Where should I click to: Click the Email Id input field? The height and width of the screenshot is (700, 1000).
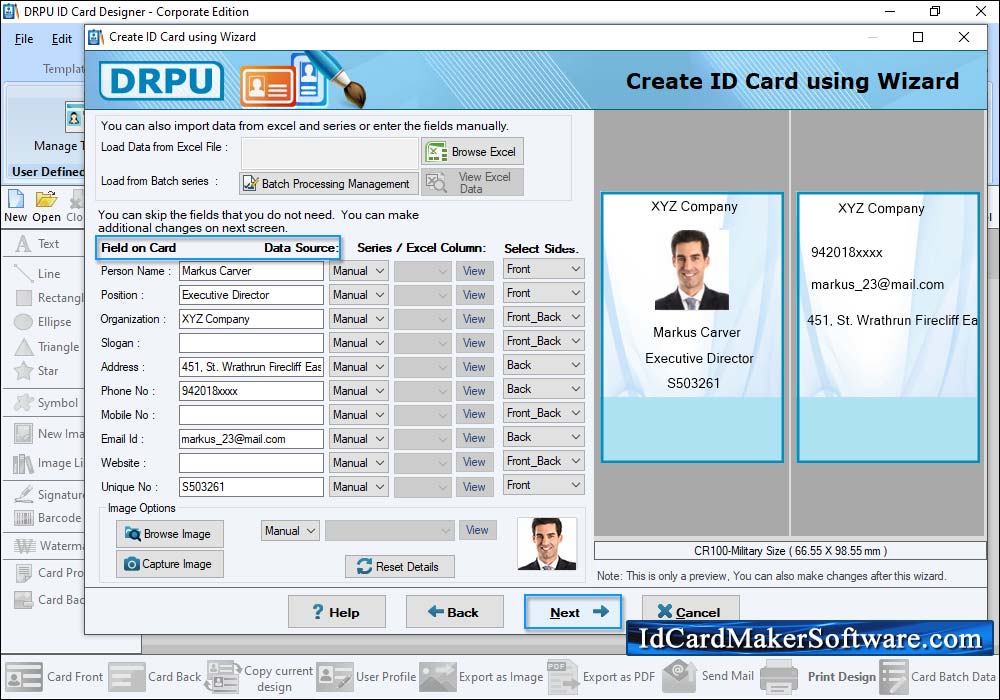click(x=251, y=439)
